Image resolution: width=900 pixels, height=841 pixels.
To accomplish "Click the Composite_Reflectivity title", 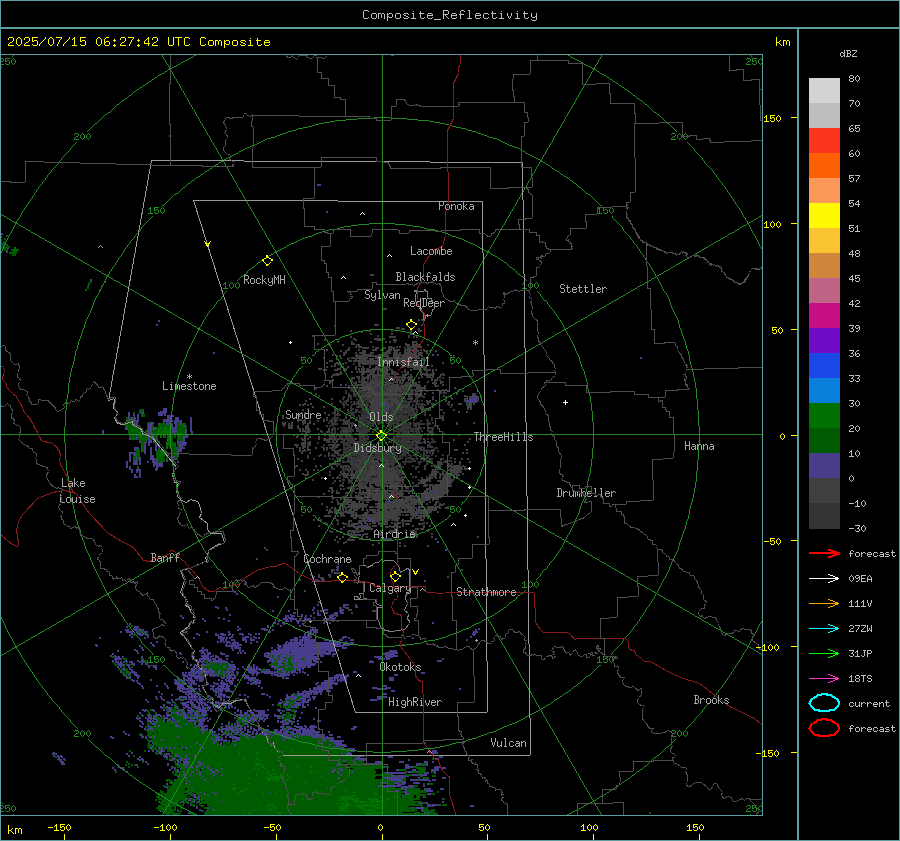I will click(x=450, y=15).
